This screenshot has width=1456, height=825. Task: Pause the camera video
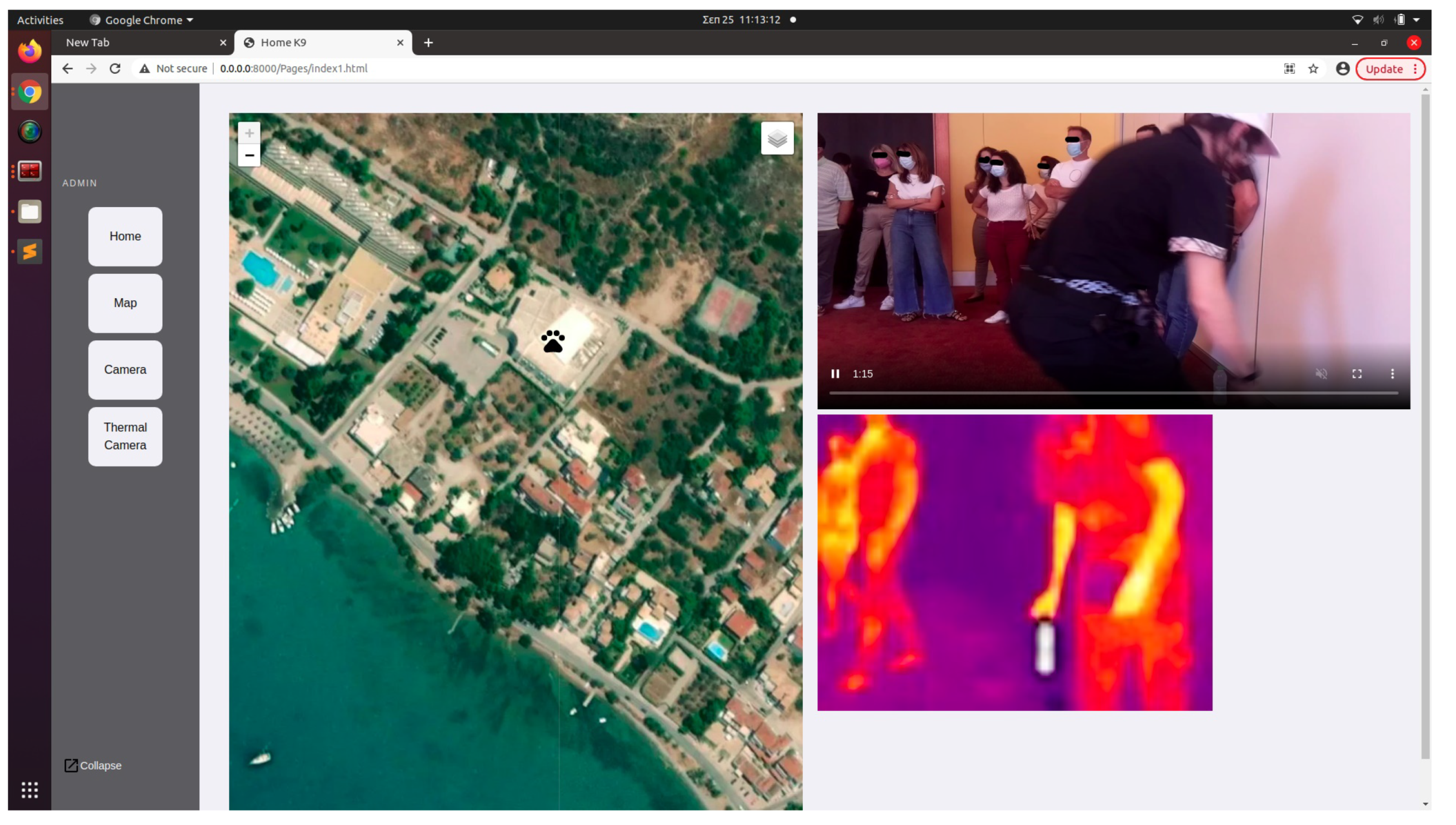pyautogui.click(x=834, y=374)
